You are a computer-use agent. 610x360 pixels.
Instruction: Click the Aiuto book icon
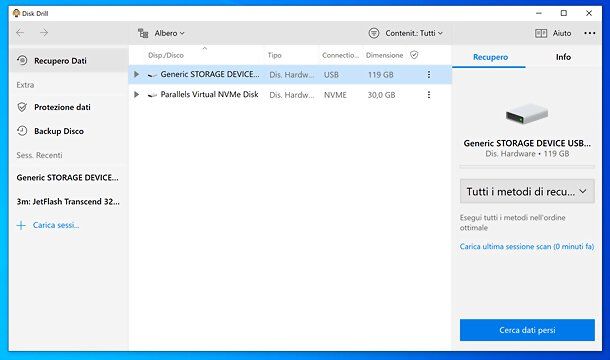[x=541, y=33]
